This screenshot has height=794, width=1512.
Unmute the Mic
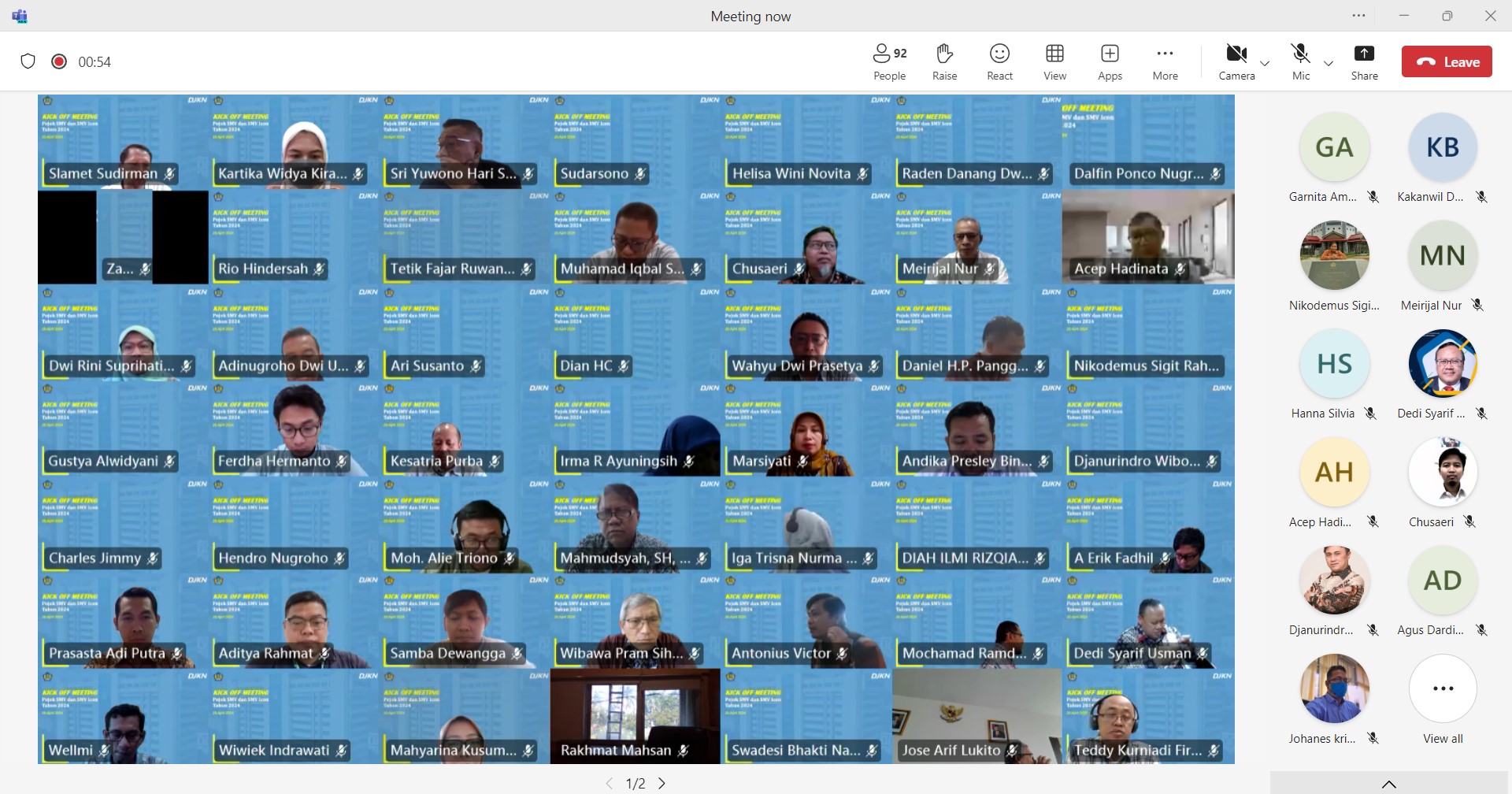(x=1301, y=61)
